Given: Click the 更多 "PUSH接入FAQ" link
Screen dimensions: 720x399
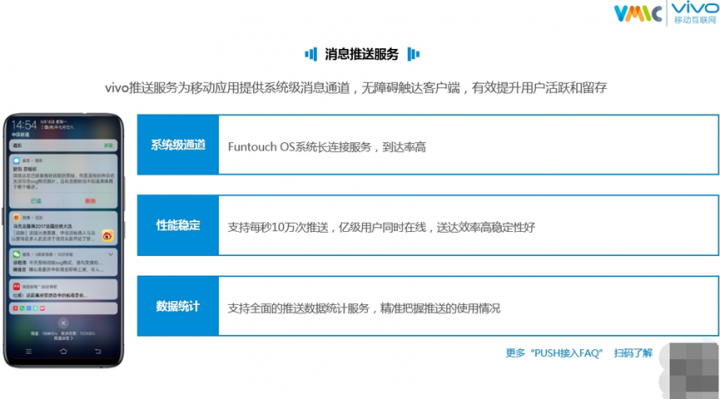Looking at the screenshot, I should (554, 353).
